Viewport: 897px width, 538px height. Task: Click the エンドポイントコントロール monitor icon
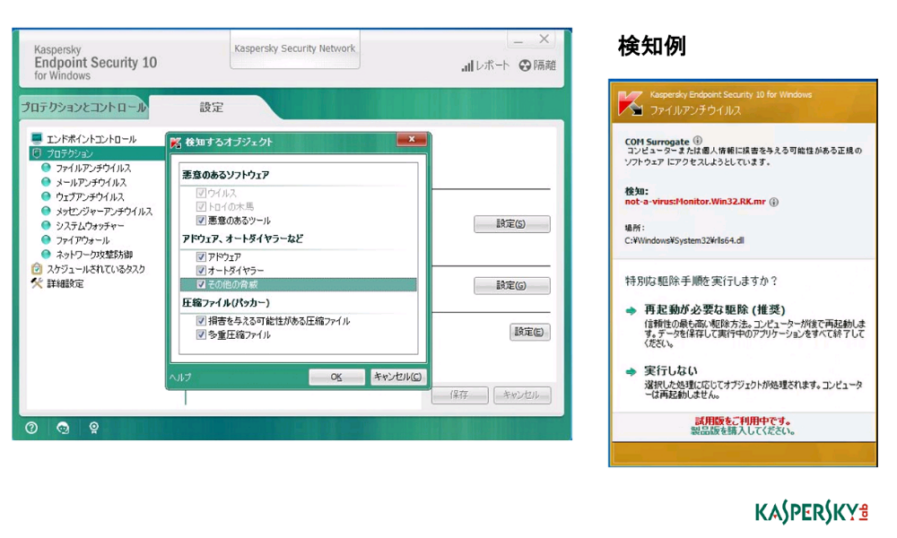coord(37,139)
